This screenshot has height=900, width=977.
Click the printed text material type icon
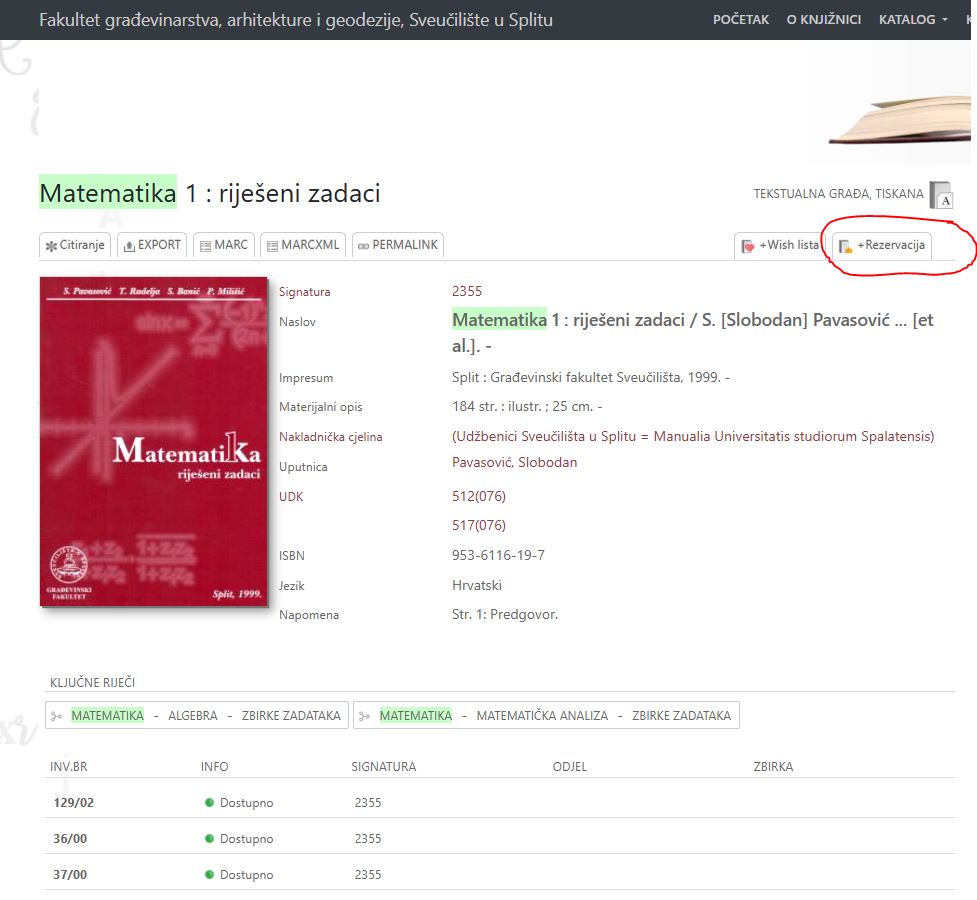point(941,195)
